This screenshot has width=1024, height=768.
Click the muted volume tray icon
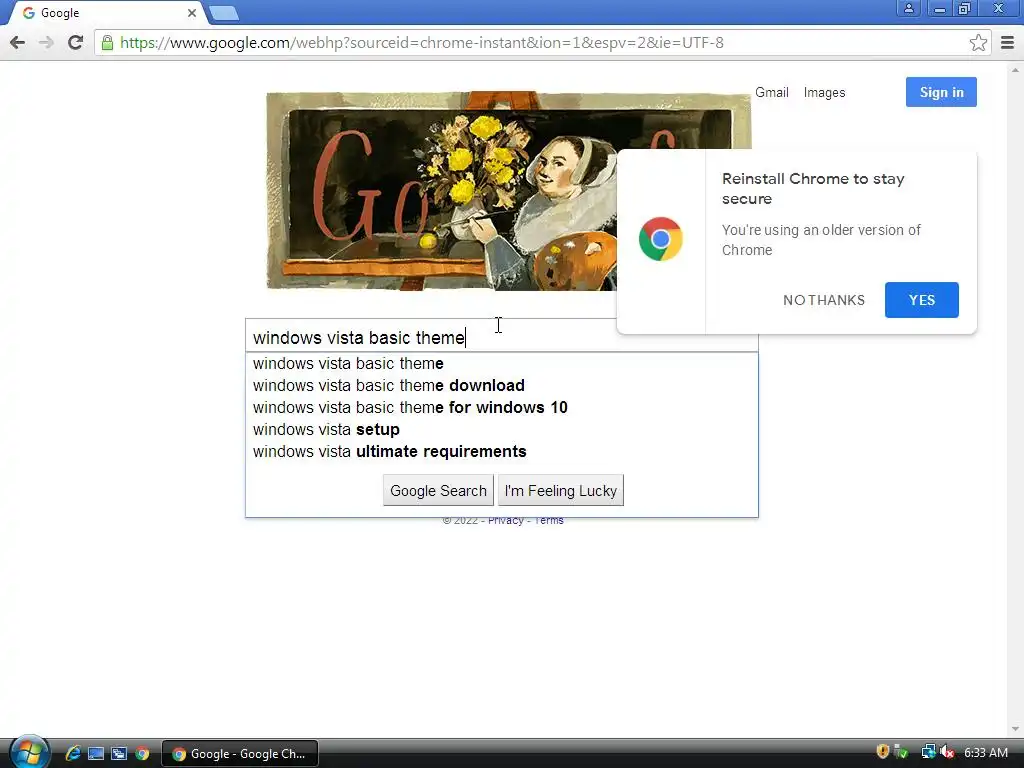pyautogui.click(x=947, y=752)
